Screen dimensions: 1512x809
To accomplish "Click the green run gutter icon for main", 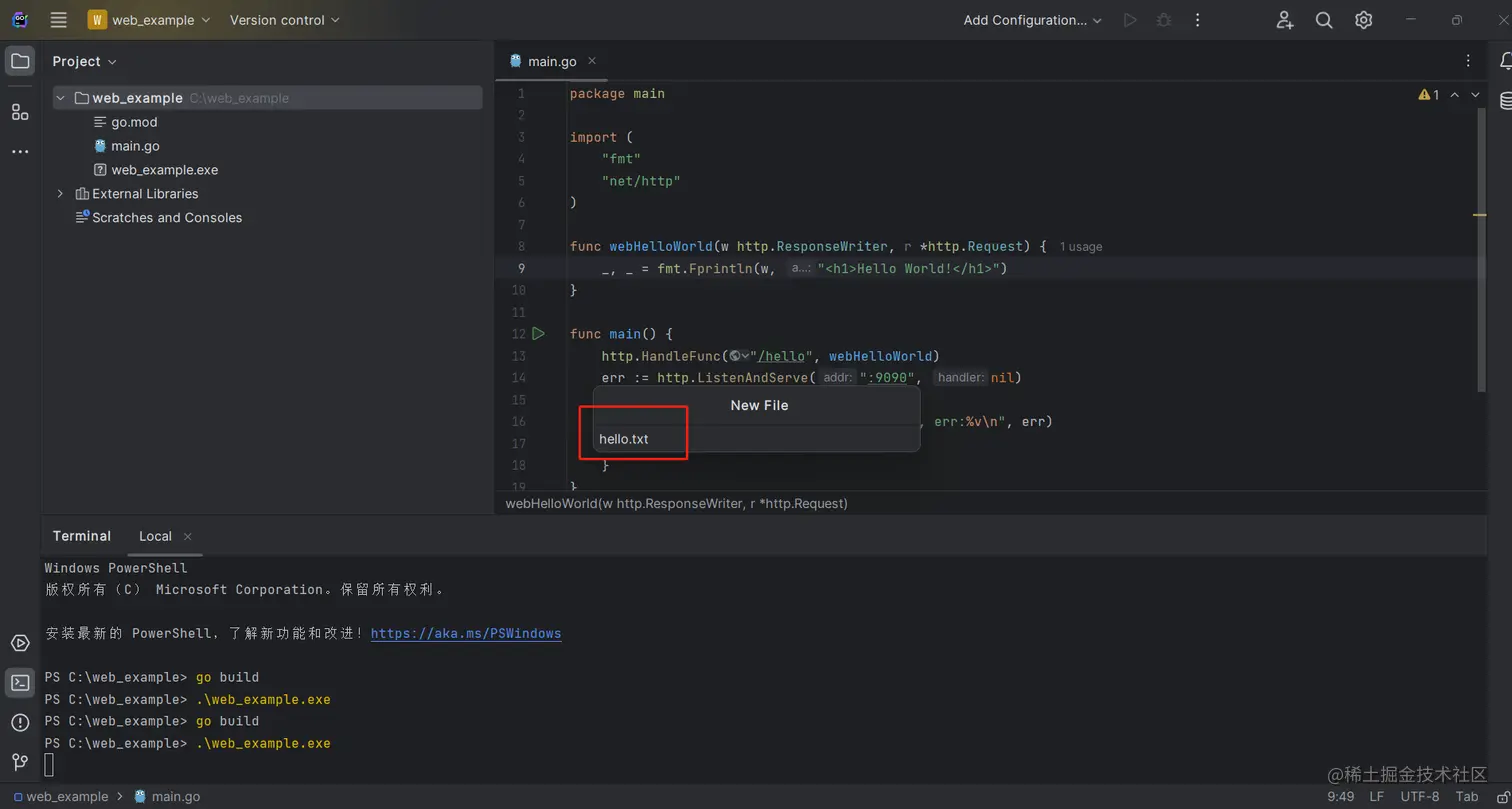I will [x=538, y=334].
